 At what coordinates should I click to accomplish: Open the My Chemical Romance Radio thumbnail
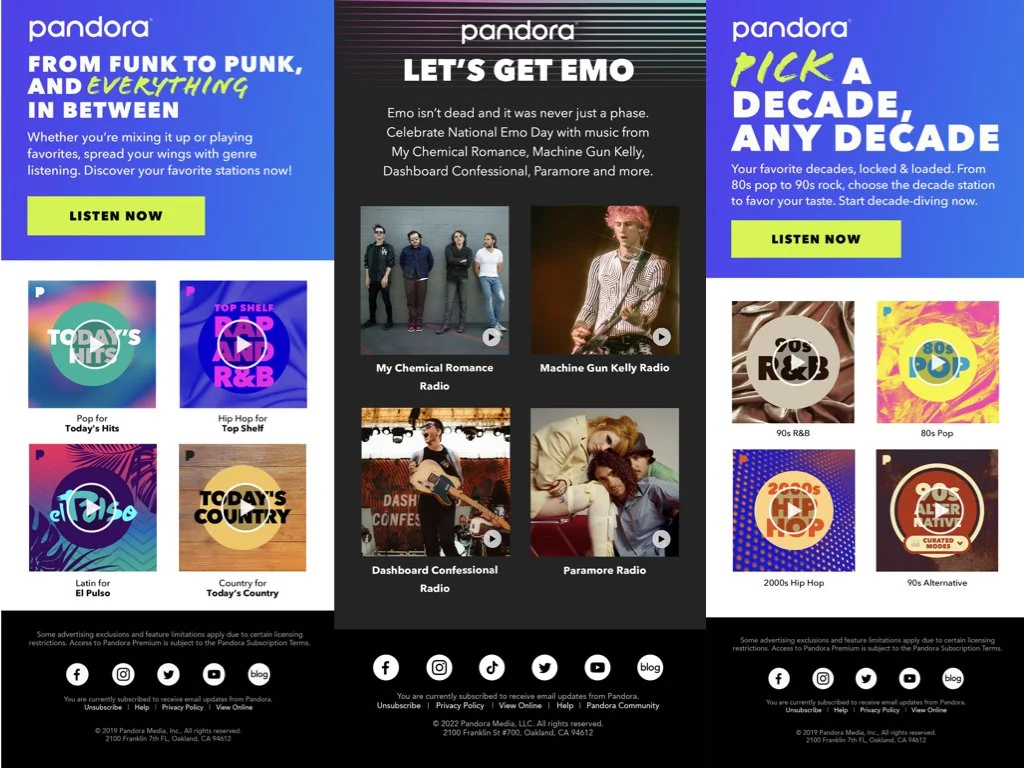tap(435, 280)
